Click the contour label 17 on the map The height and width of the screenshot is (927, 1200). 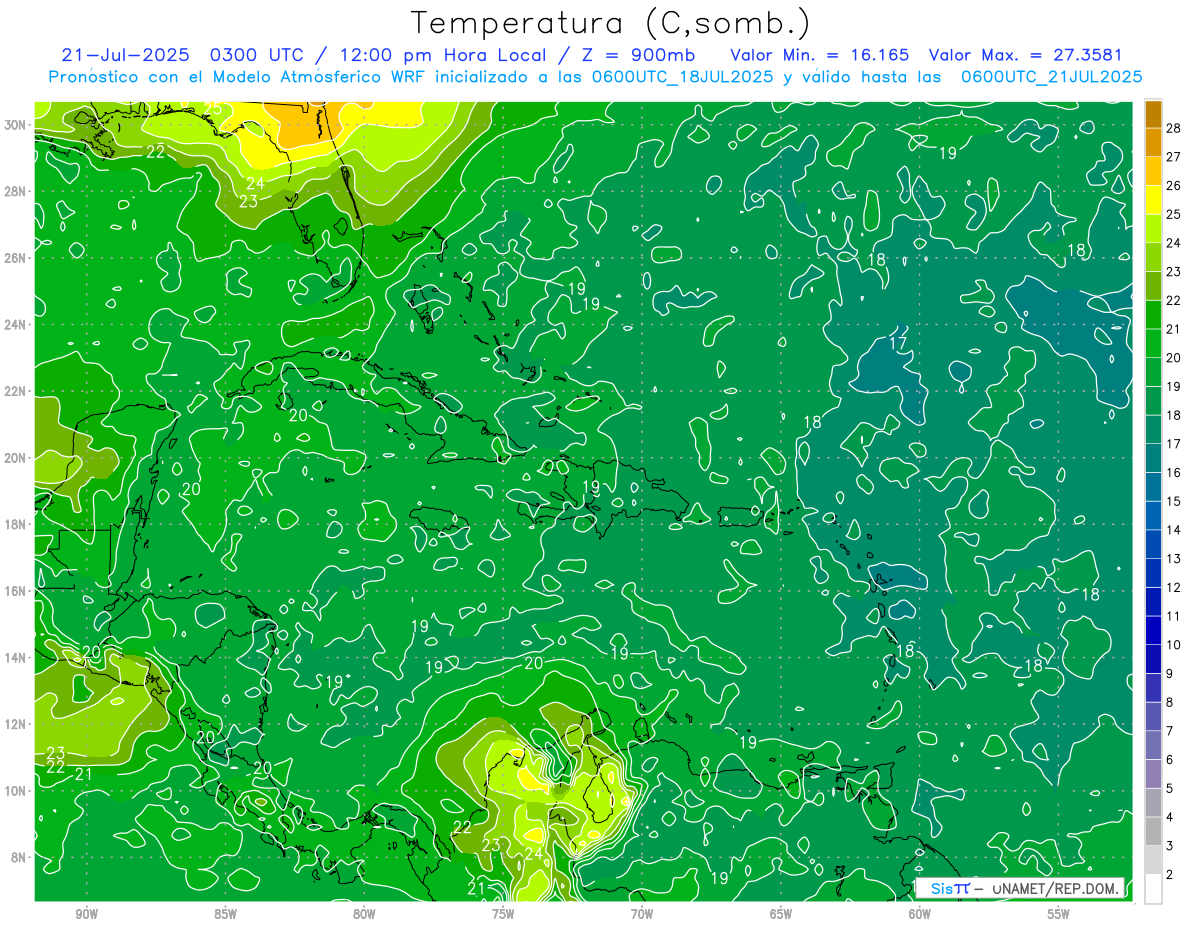(898, 344)
